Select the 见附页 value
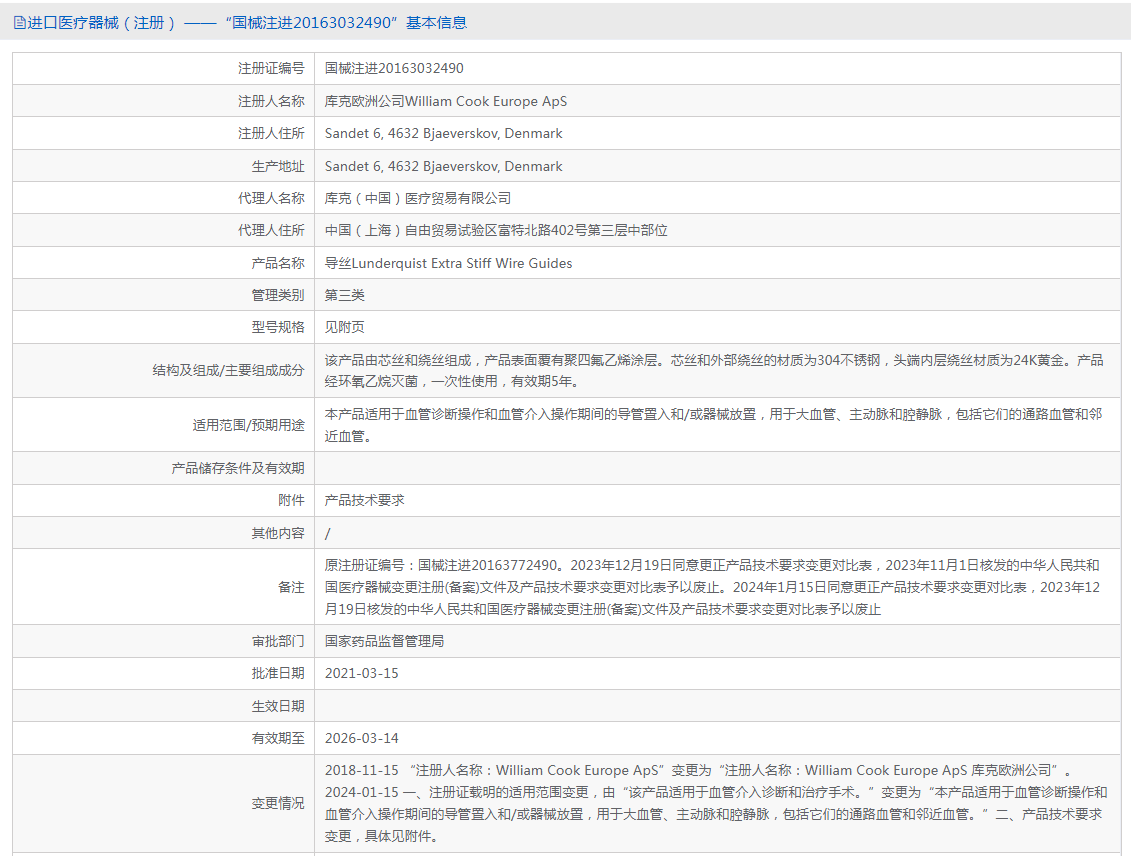This screenshot has width=1131, height=856. 345,327
